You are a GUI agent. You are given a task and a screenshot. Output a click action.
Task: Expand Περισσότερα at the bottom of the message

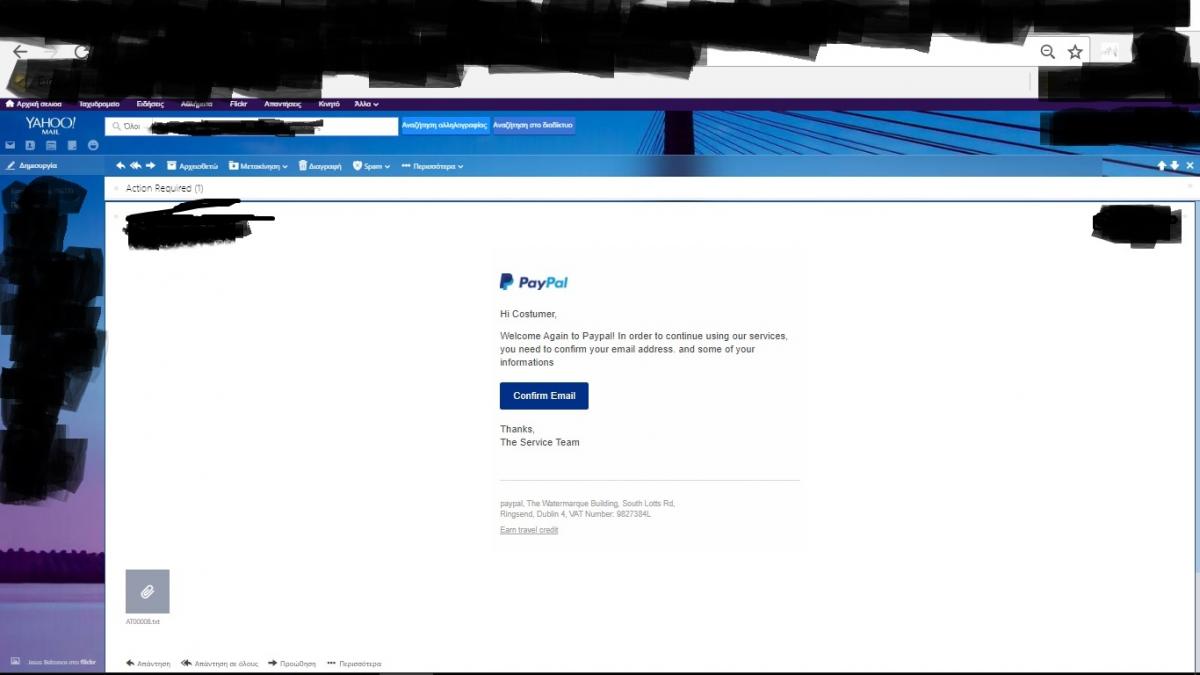[x=354, y=663]
